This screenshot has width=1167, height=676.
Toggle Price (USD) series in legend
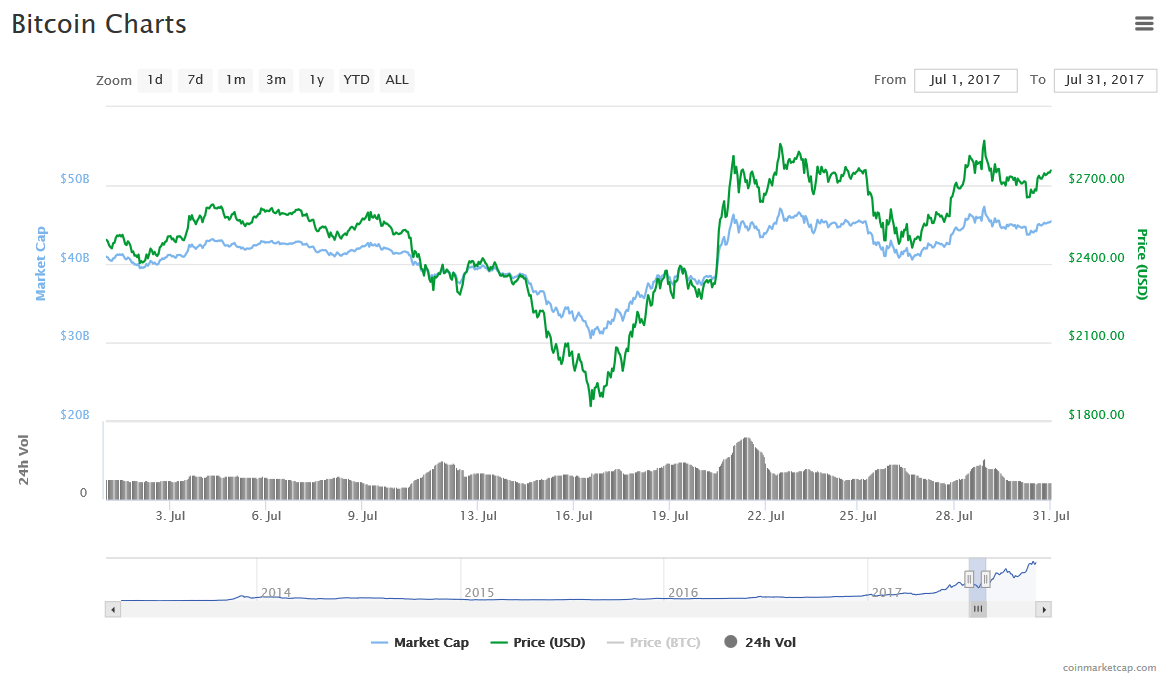click(538, 642)
